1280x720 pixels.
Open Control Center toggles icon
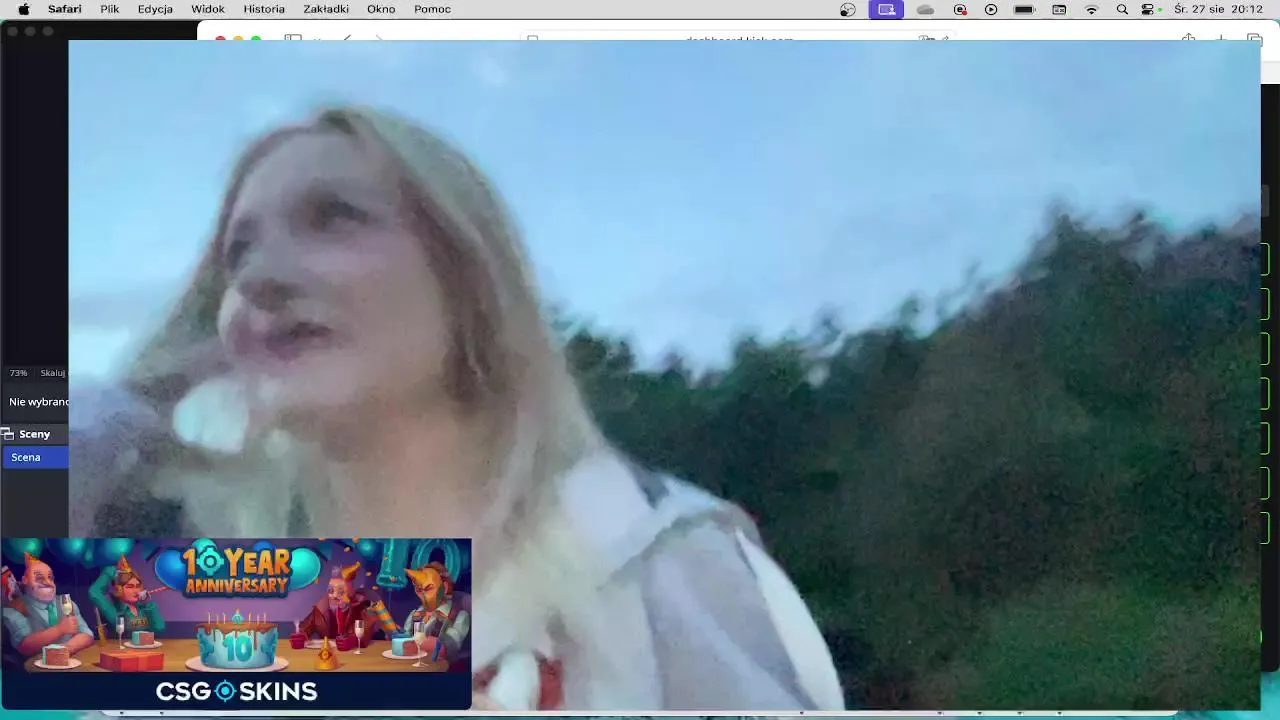[x=1148, y=9]
